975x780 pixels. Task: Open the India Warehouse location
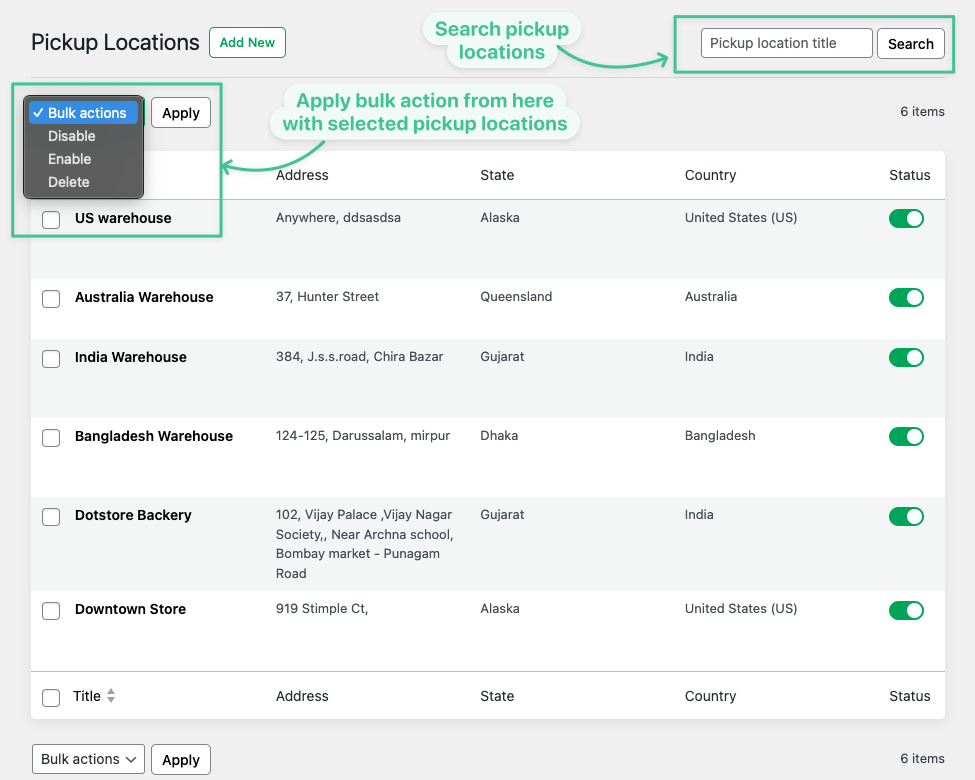click(x=131, y=357)
